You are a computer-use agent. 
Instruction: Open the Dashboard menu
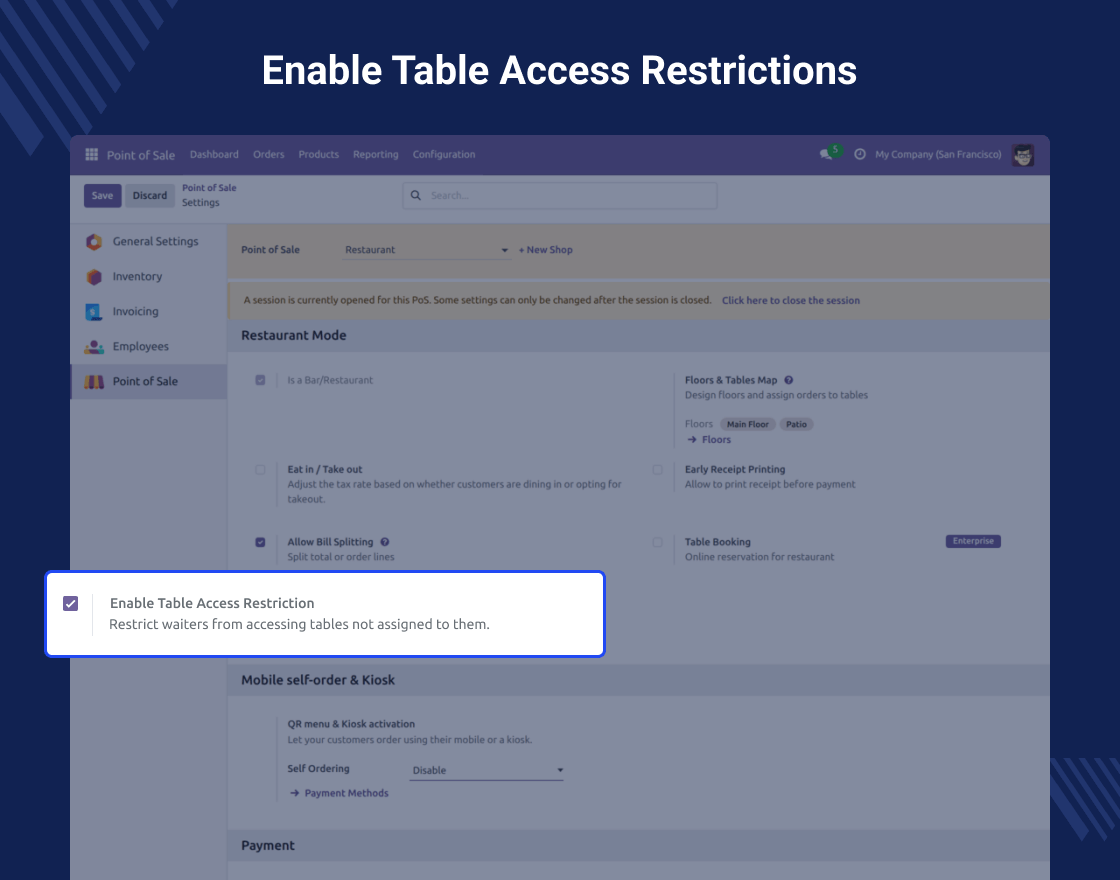click(214, 154)
